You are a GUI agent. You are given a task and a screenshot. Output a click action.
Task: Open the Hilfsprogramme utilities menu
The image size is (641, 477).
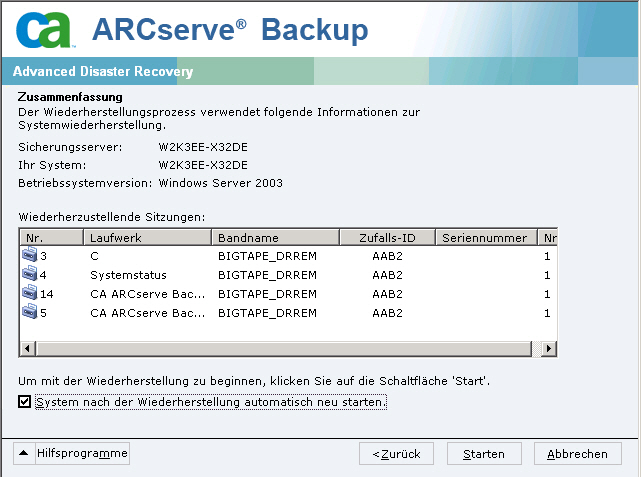pyautogui.click(x=82, y=454)
